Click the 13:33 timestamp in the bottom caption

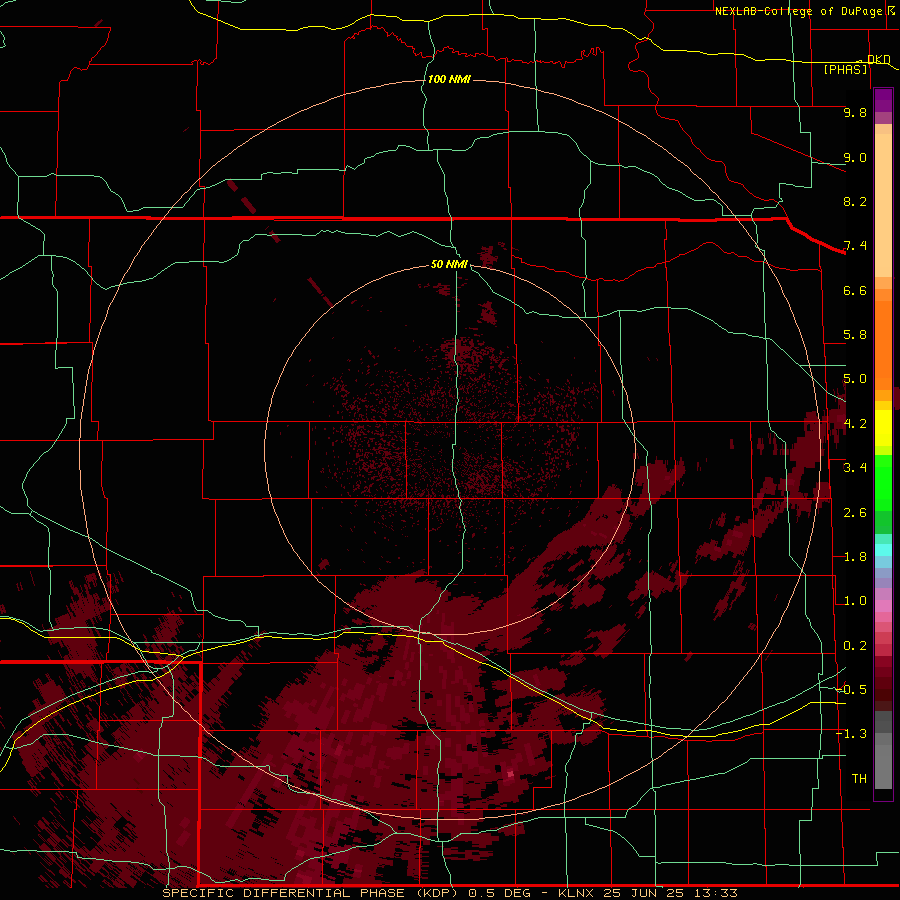715,893
